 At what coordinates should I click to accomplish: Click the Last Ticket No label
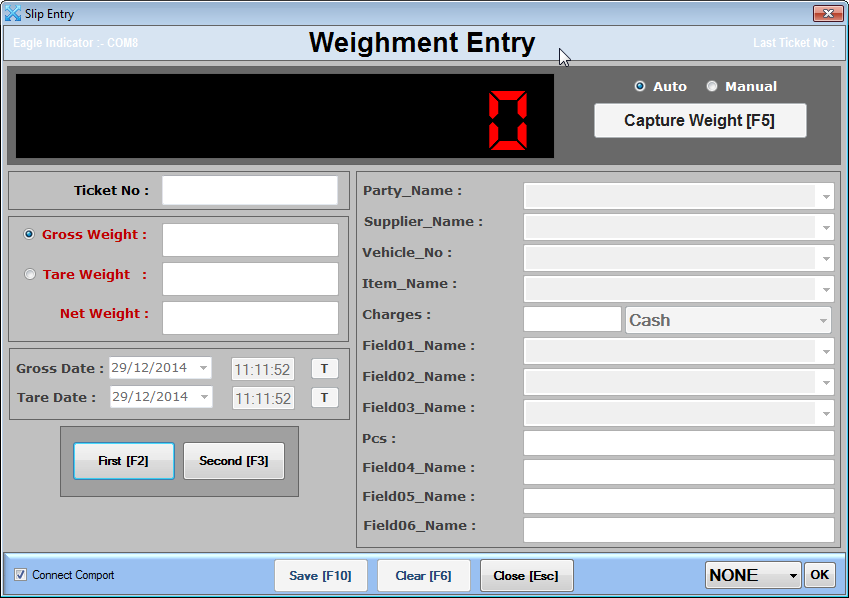tap(793, 43)
